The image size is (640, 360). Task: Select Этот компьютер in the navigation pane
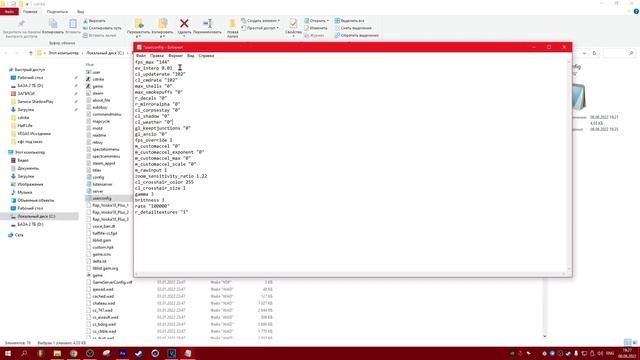click(30, 152)
